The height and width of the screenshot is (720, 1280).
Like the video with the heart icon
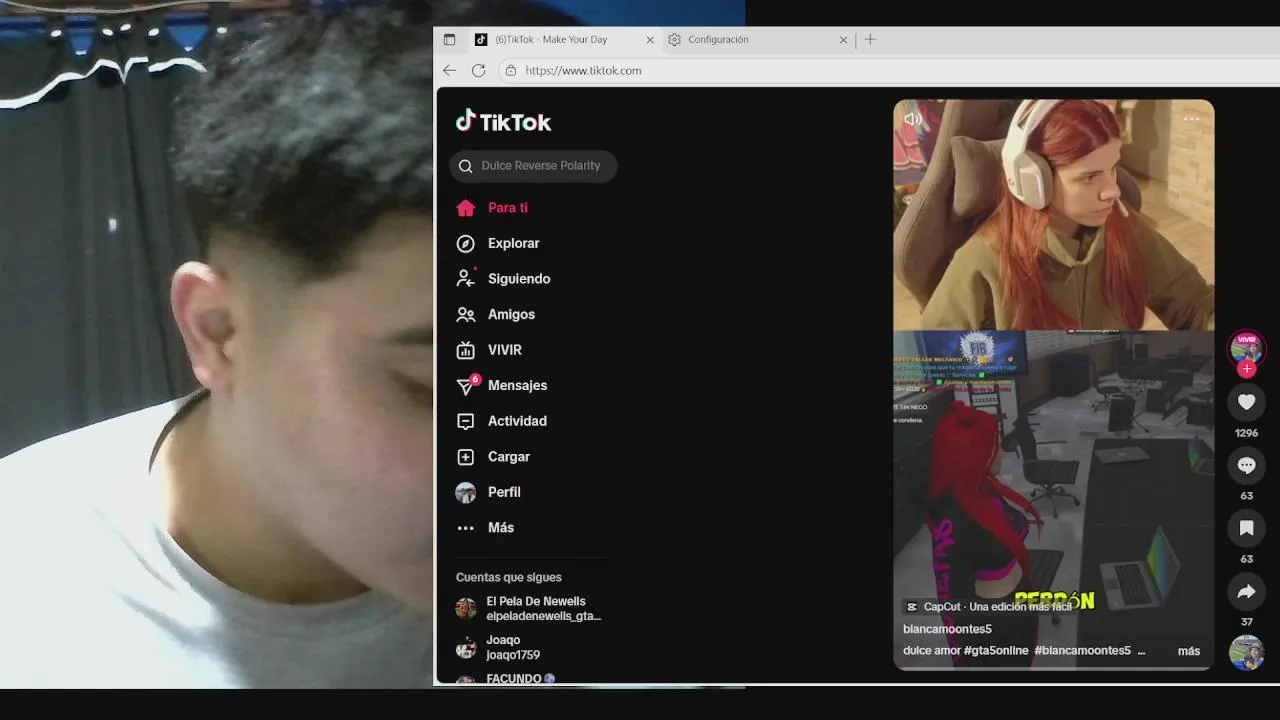(1246, 402)
